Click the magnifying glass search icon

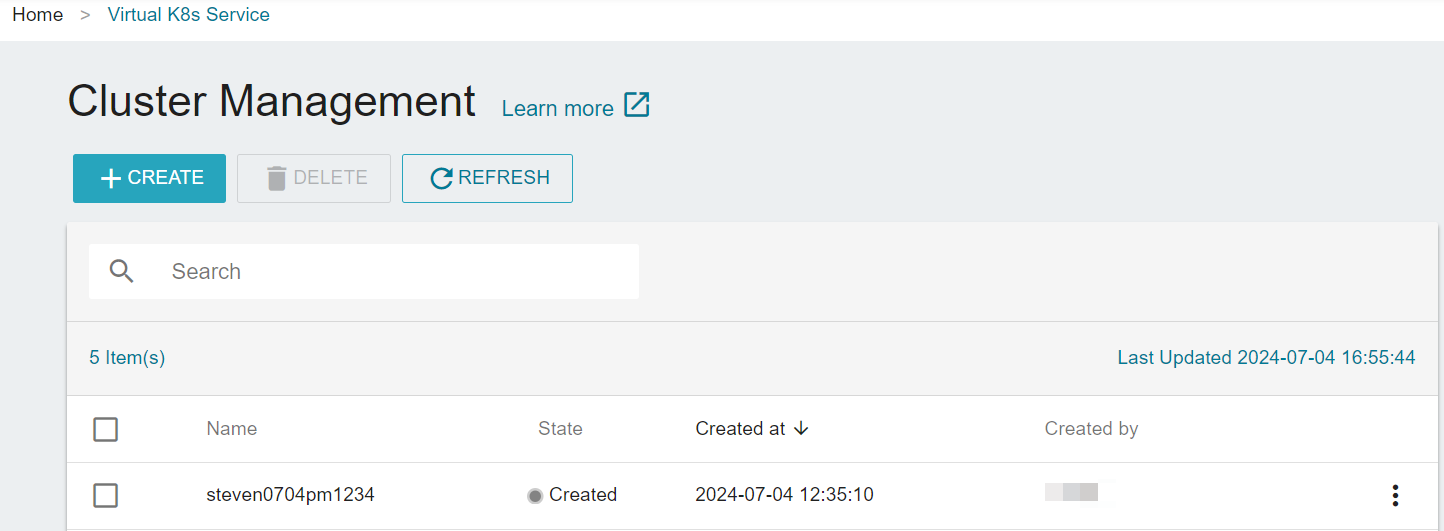[122, 271]
